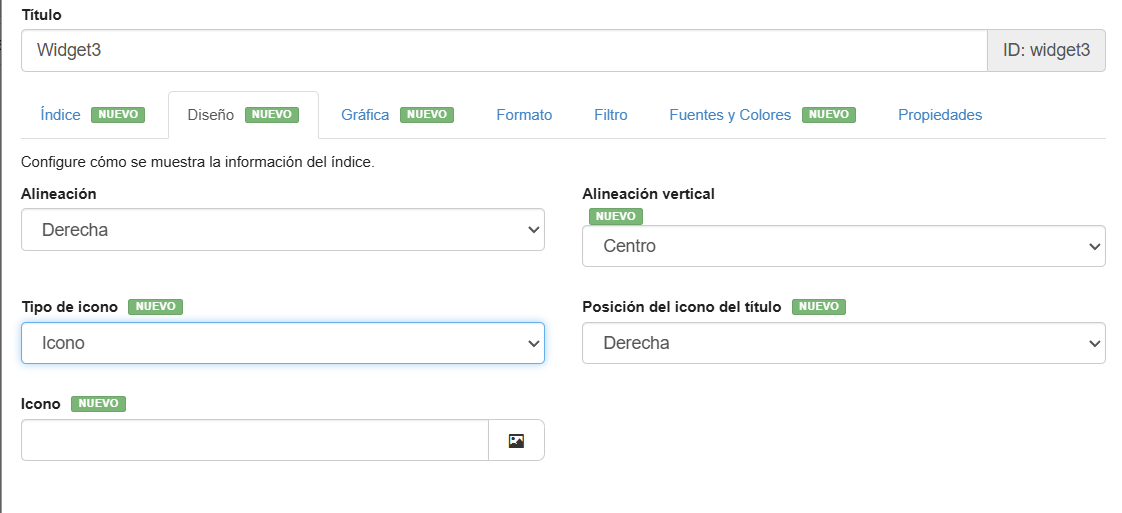Select the Diseño tab

(211, 115)
